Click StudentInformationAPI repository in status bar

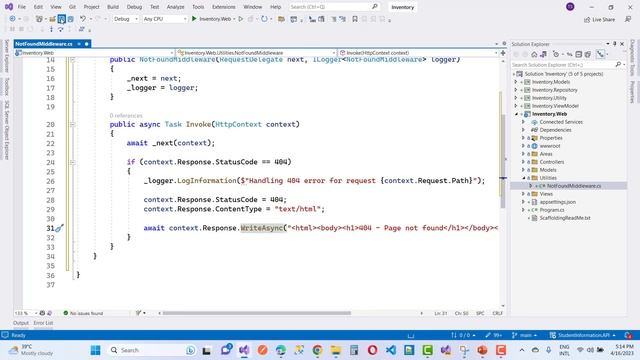pyautogui.click(x=582, y=335)
